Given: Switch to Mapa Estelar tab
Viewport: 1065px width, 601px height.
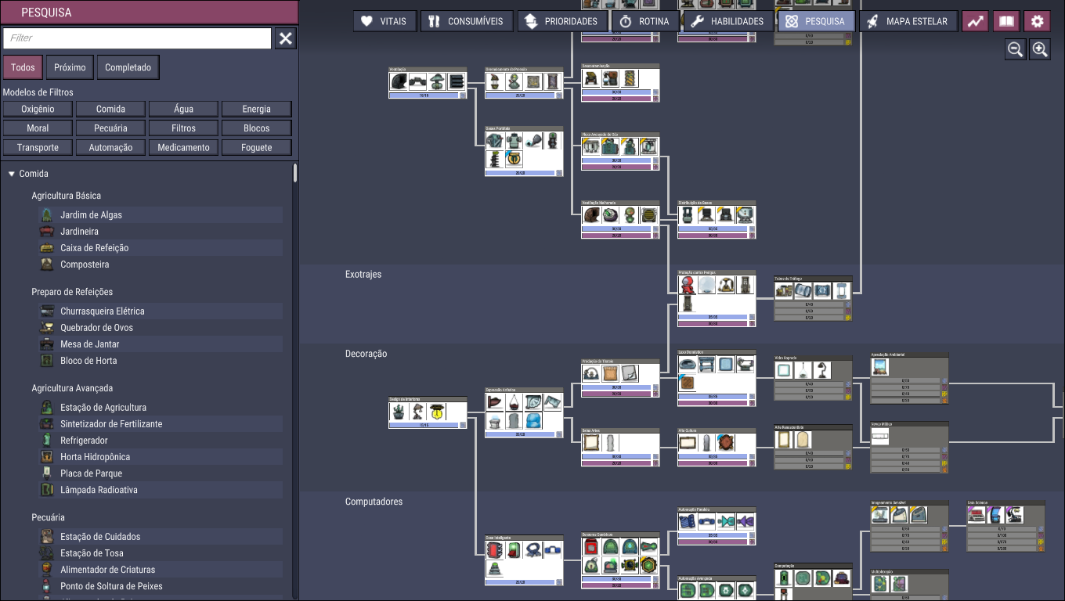Looking at the screenshot, I should (908, 21).
